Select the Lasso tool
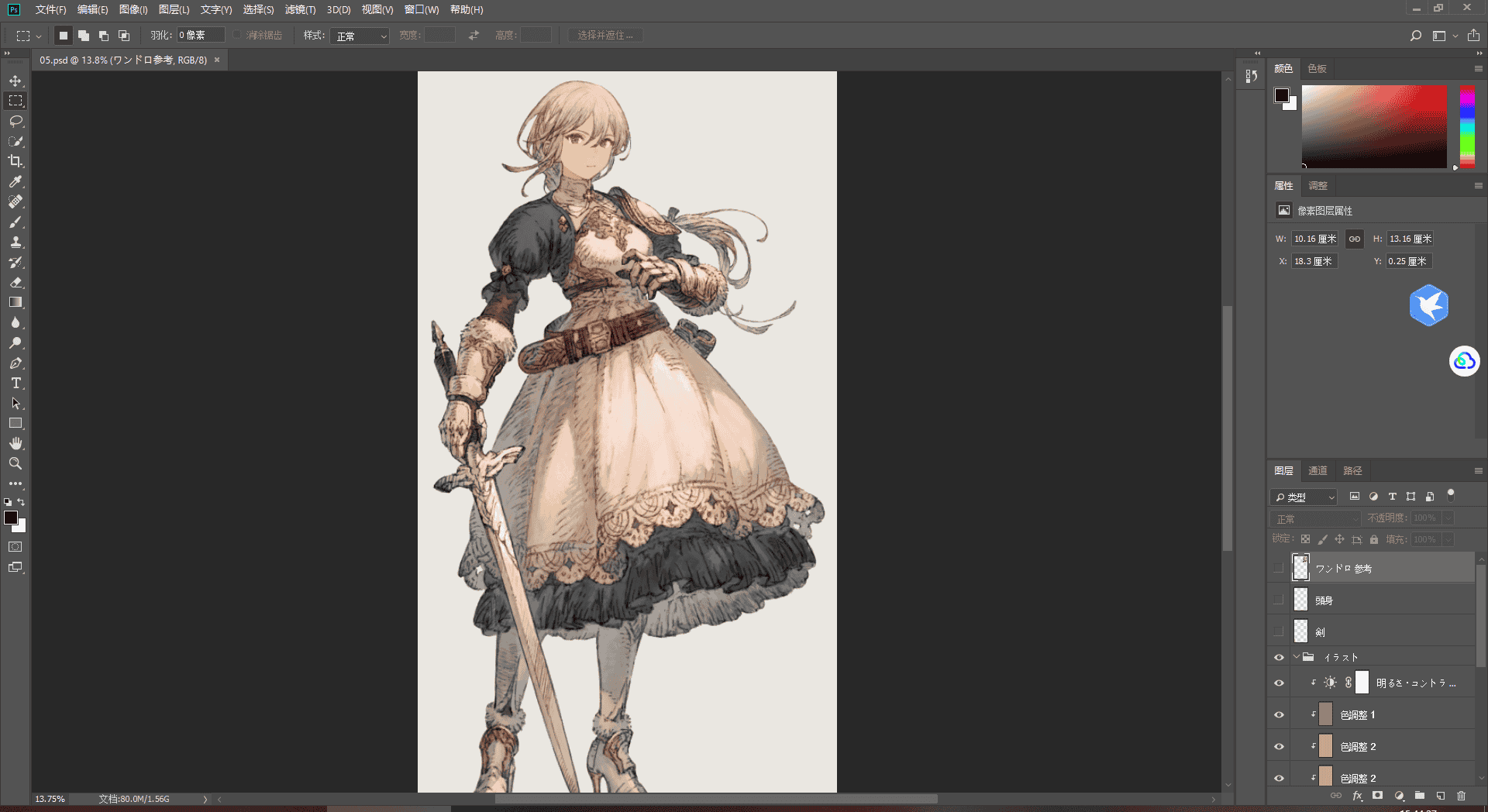Viewport: 1488px width, 812px height. click(15, 121)
